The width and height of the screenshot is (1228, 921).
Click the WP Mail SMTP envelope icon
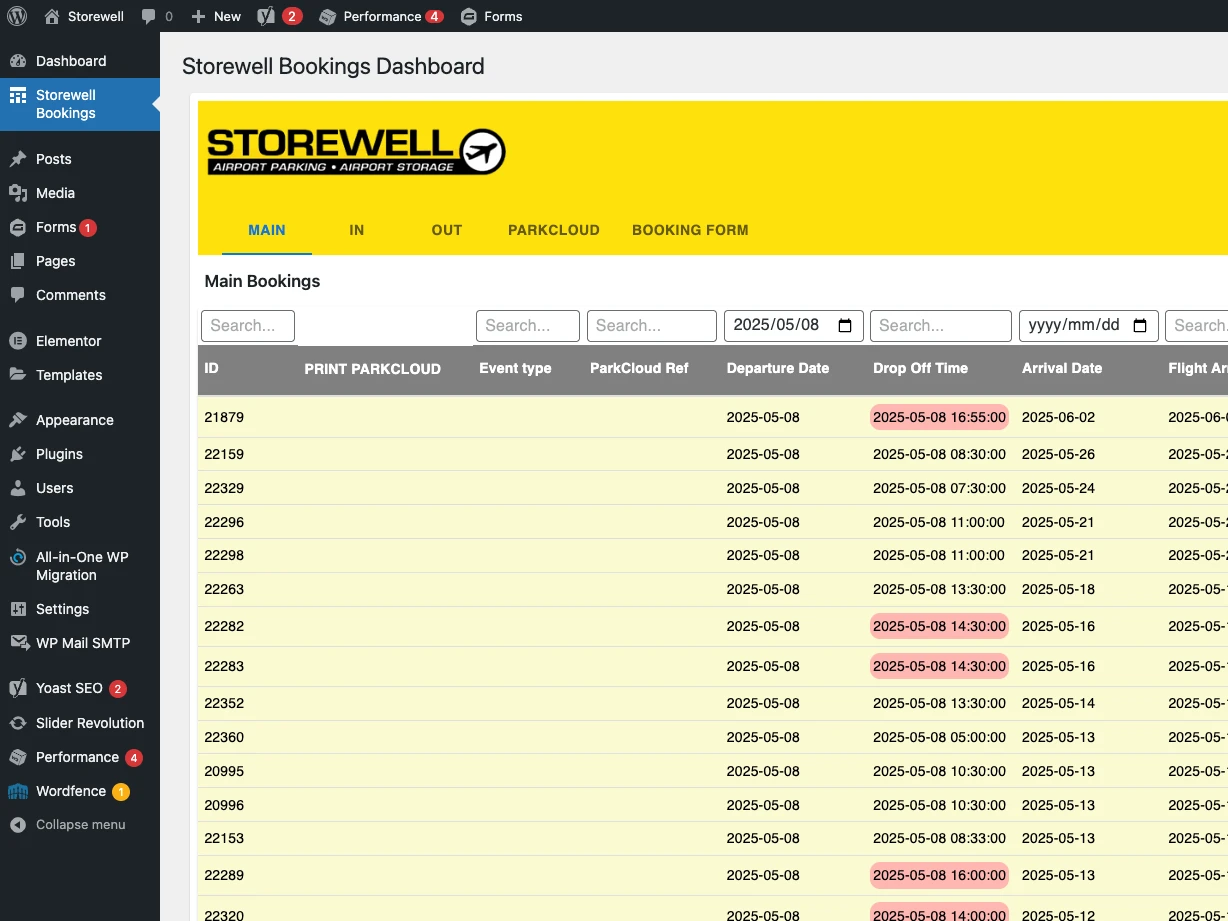pos(18,643)
